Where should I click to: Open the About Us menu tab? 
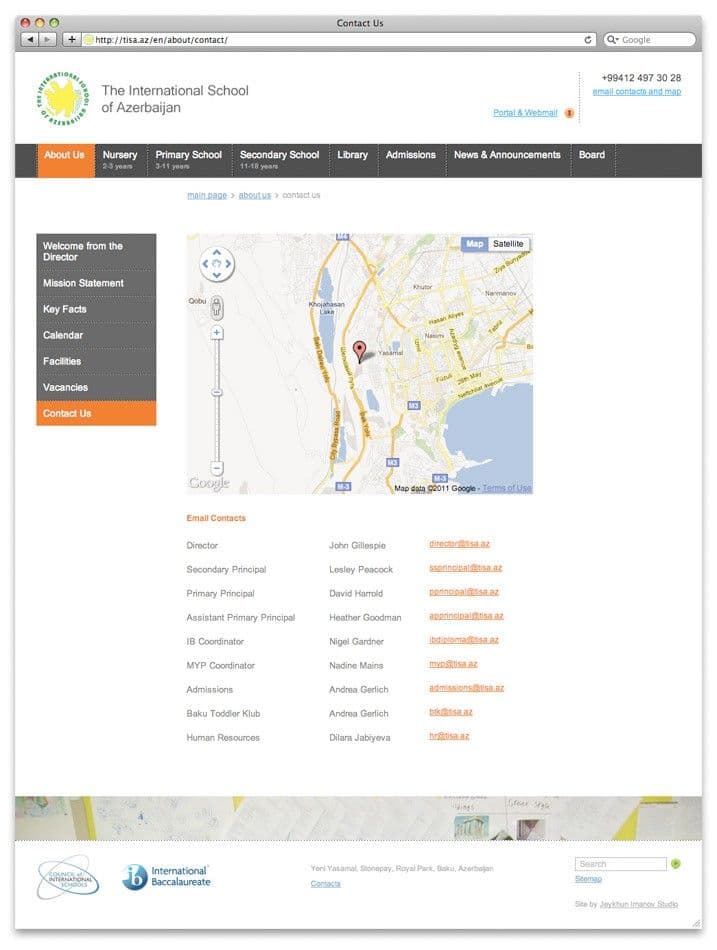pyautogui.click(x=66, y=161)
